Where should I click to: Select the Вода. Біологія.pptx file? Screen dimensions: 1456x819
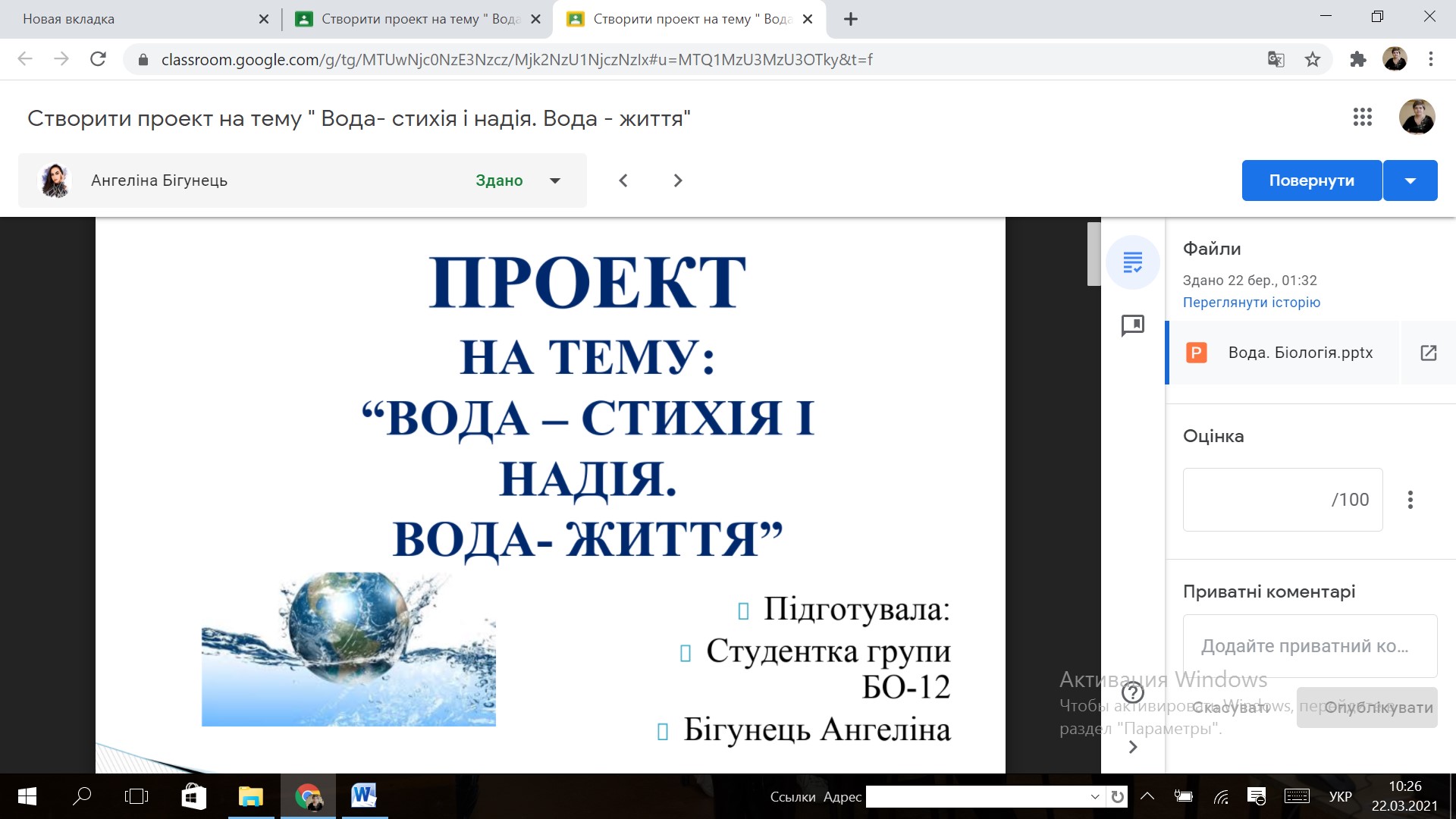(x=1283, y=353)
